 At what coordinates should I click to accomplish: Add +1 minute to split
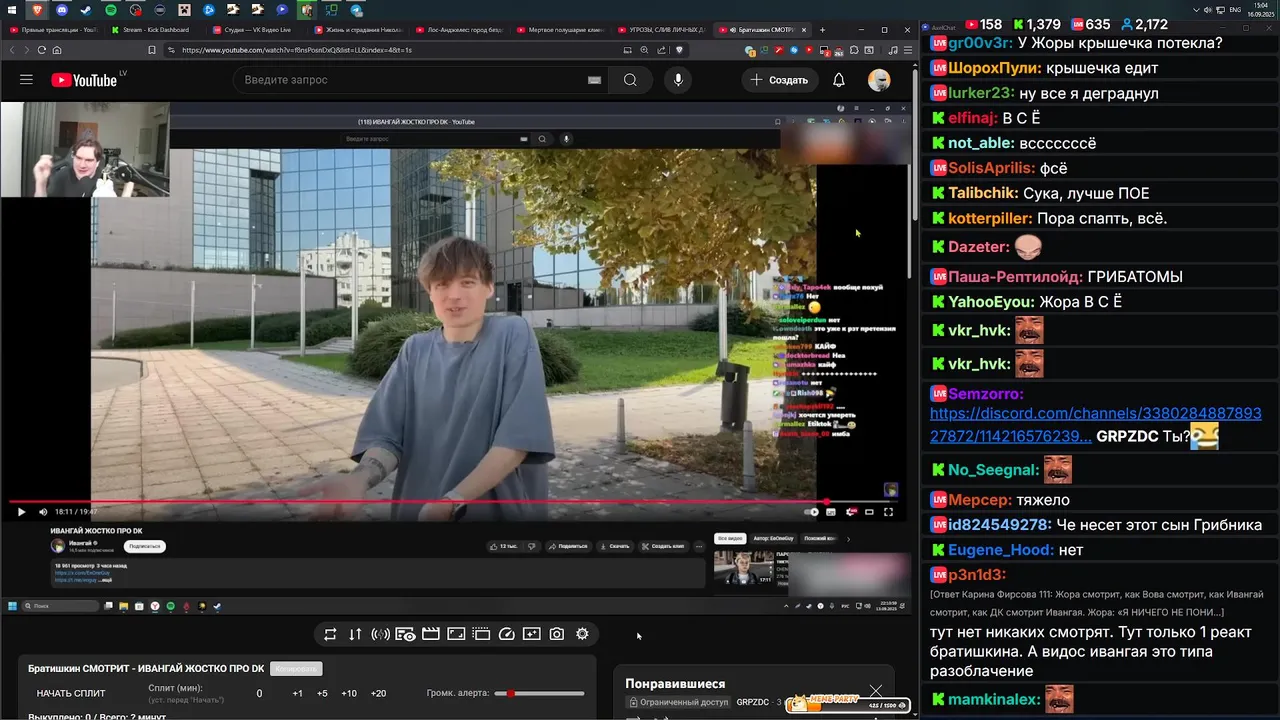(297, 693)
